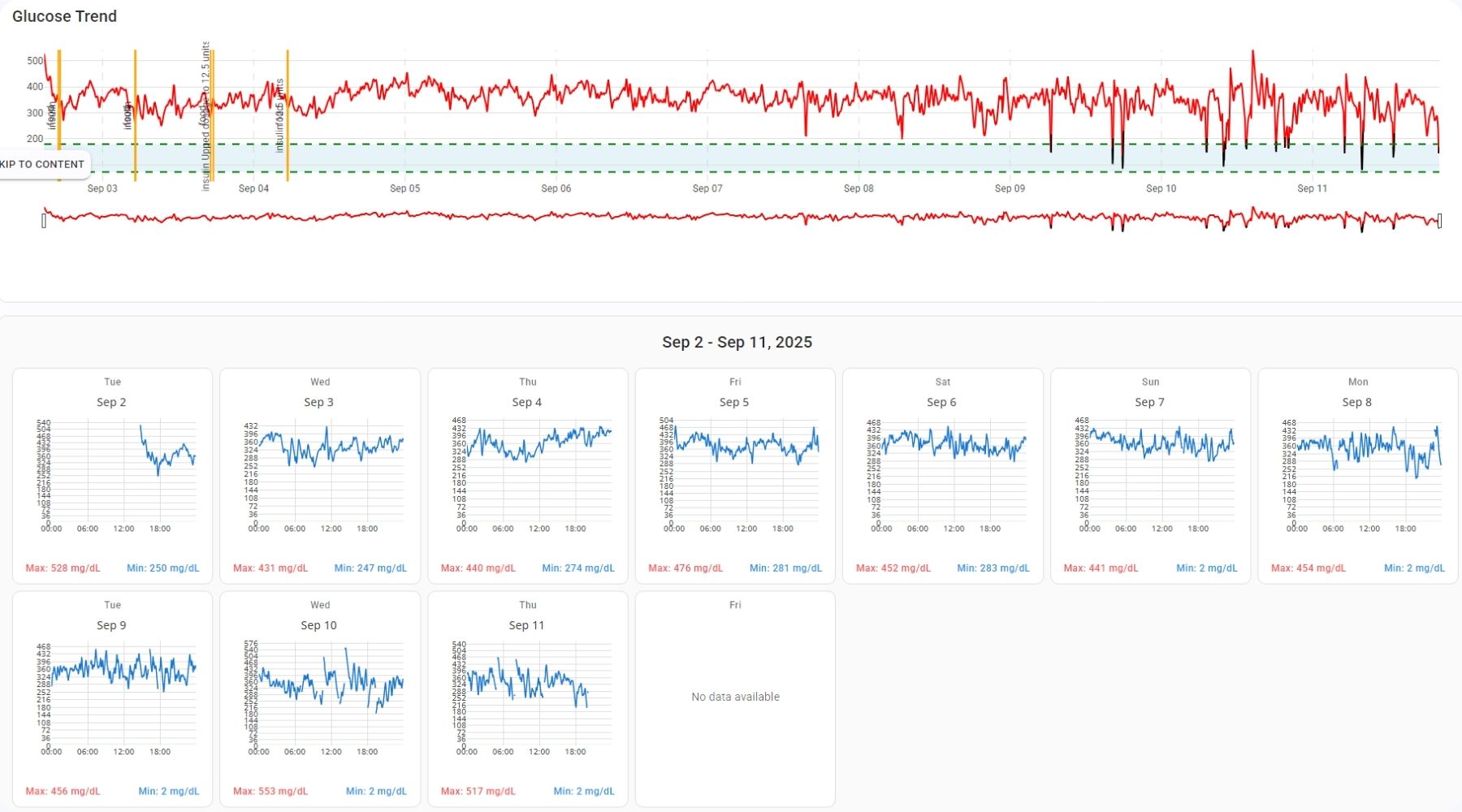The image size is (1462, 812).
Task: Select the Thu Sep 11 daily chart
Action: [528, 699]
